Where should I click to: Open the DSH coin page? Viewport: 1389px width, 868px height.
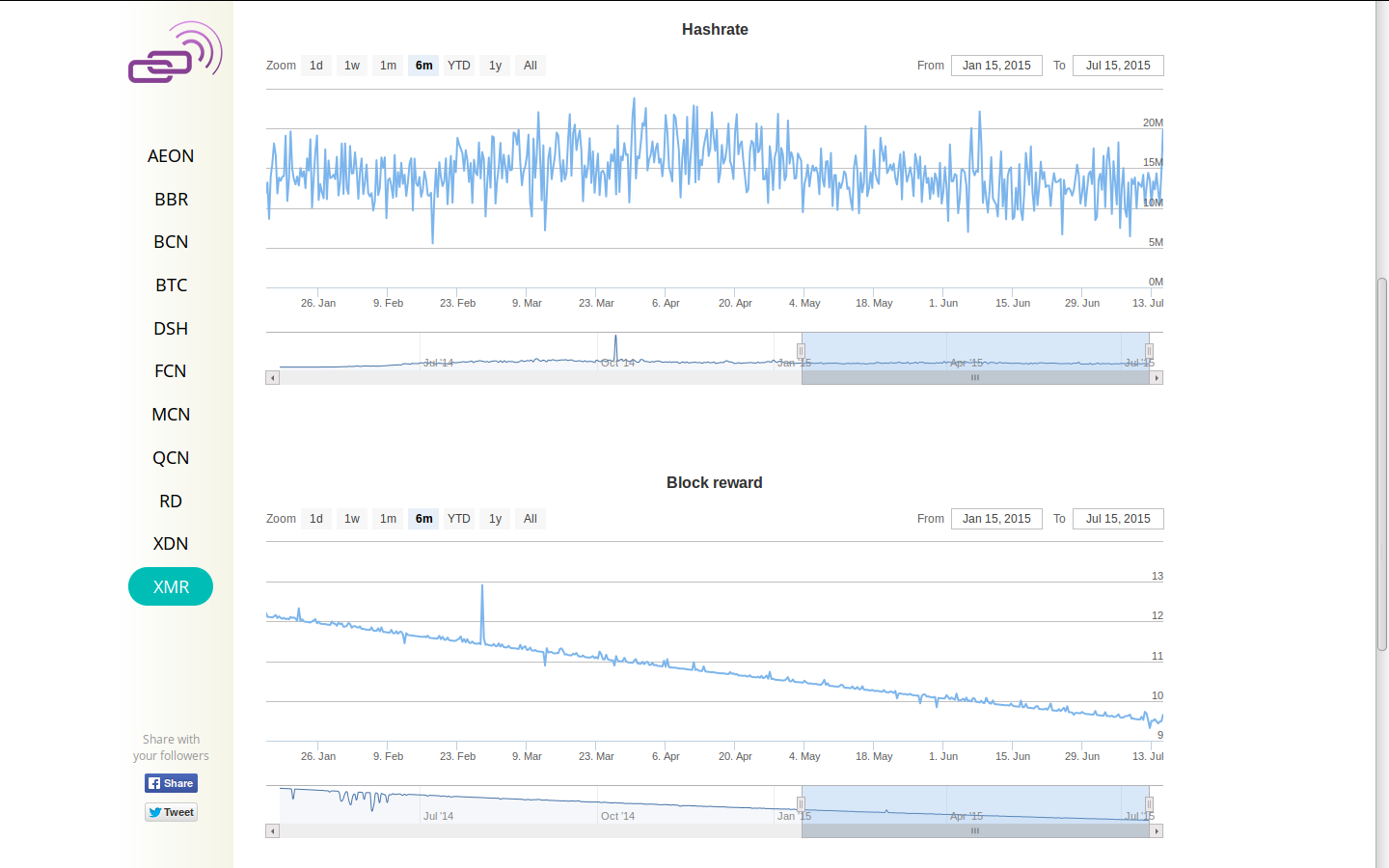tap(171, 329)
